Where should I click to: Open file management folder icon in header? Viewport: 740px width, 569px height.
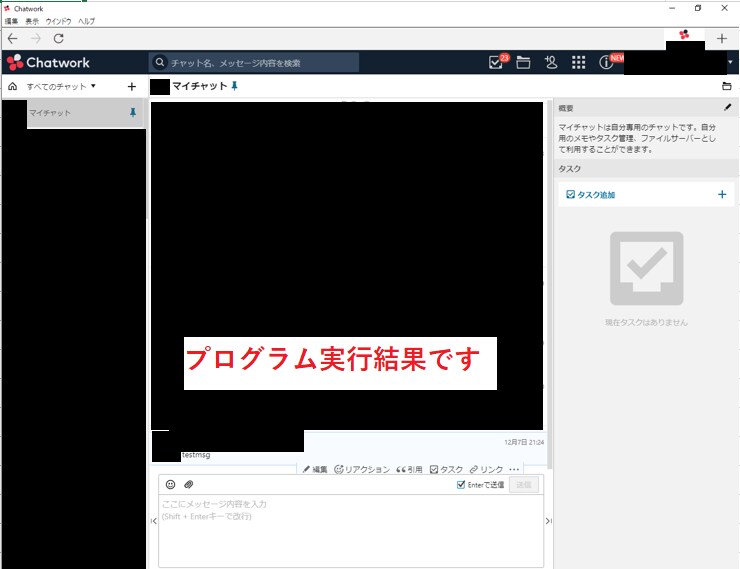[523, 62]
